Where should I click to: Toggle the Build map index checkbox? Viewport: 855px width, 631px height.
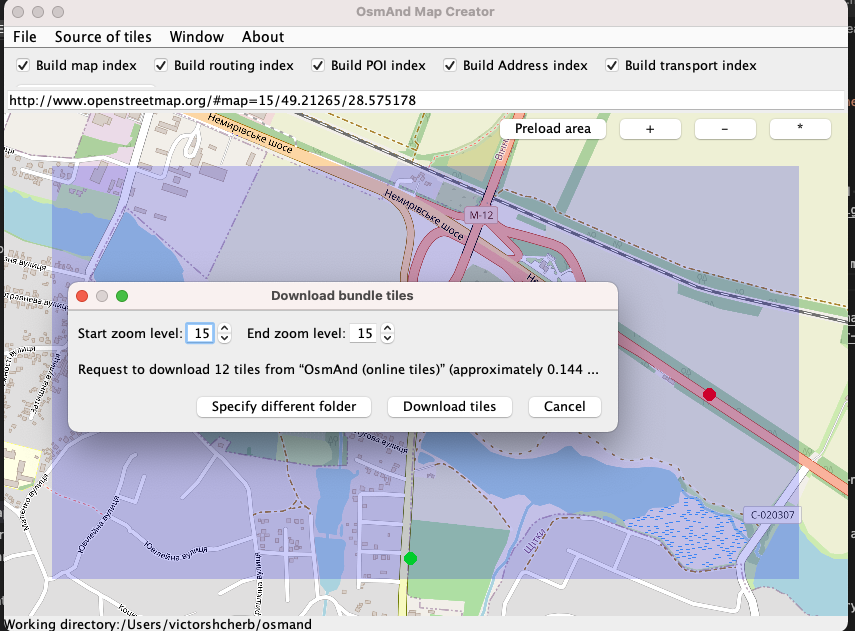coord(24,66)
